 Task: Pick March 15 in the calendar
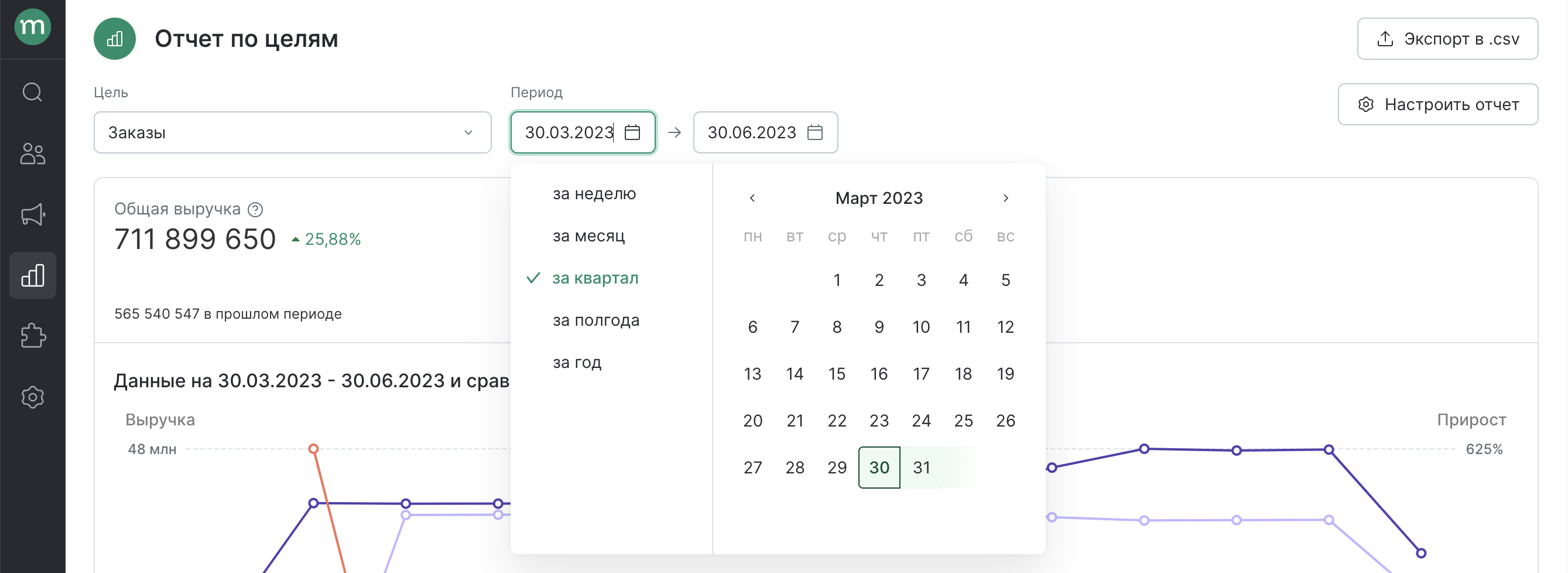837,374
